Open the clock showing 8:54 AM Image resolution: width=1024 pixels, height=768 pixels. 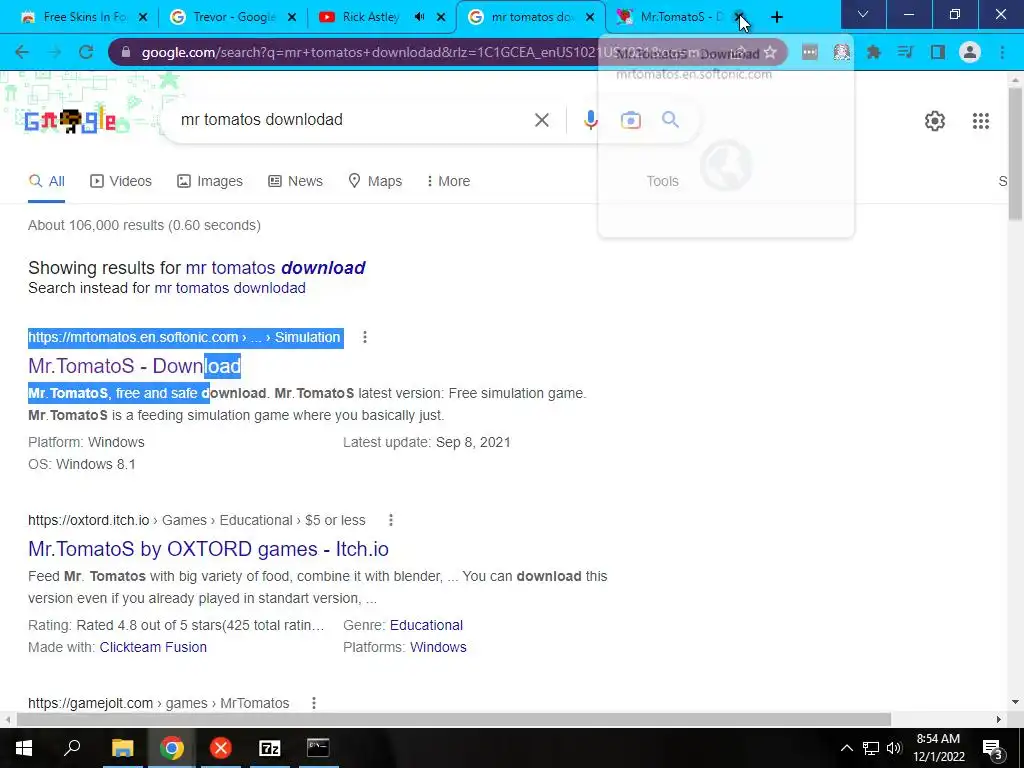point(938,748)
